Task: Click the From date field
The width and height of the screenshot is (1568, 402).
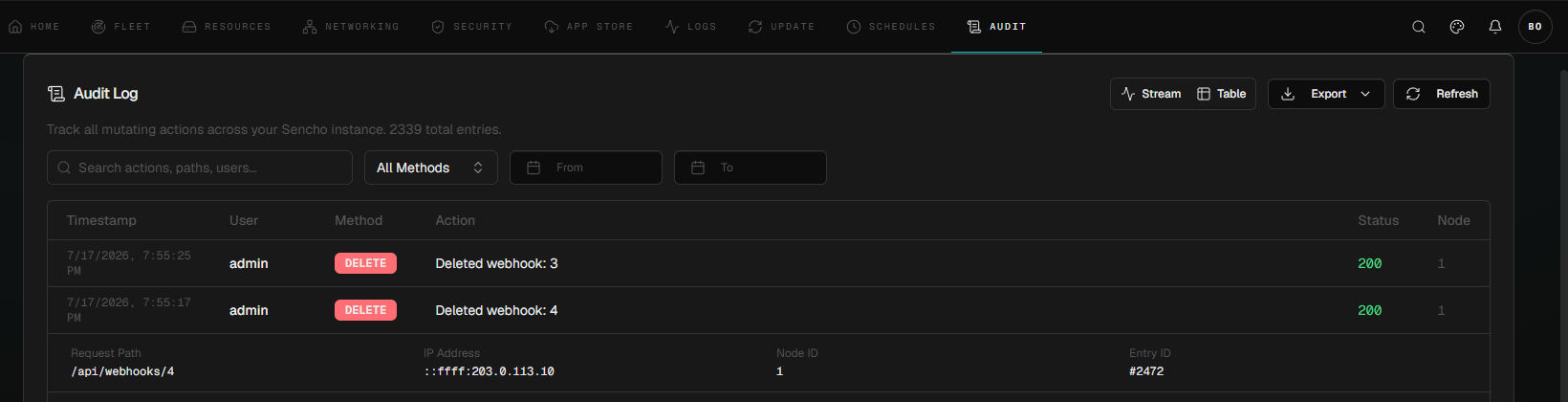Action: point(586,167)
